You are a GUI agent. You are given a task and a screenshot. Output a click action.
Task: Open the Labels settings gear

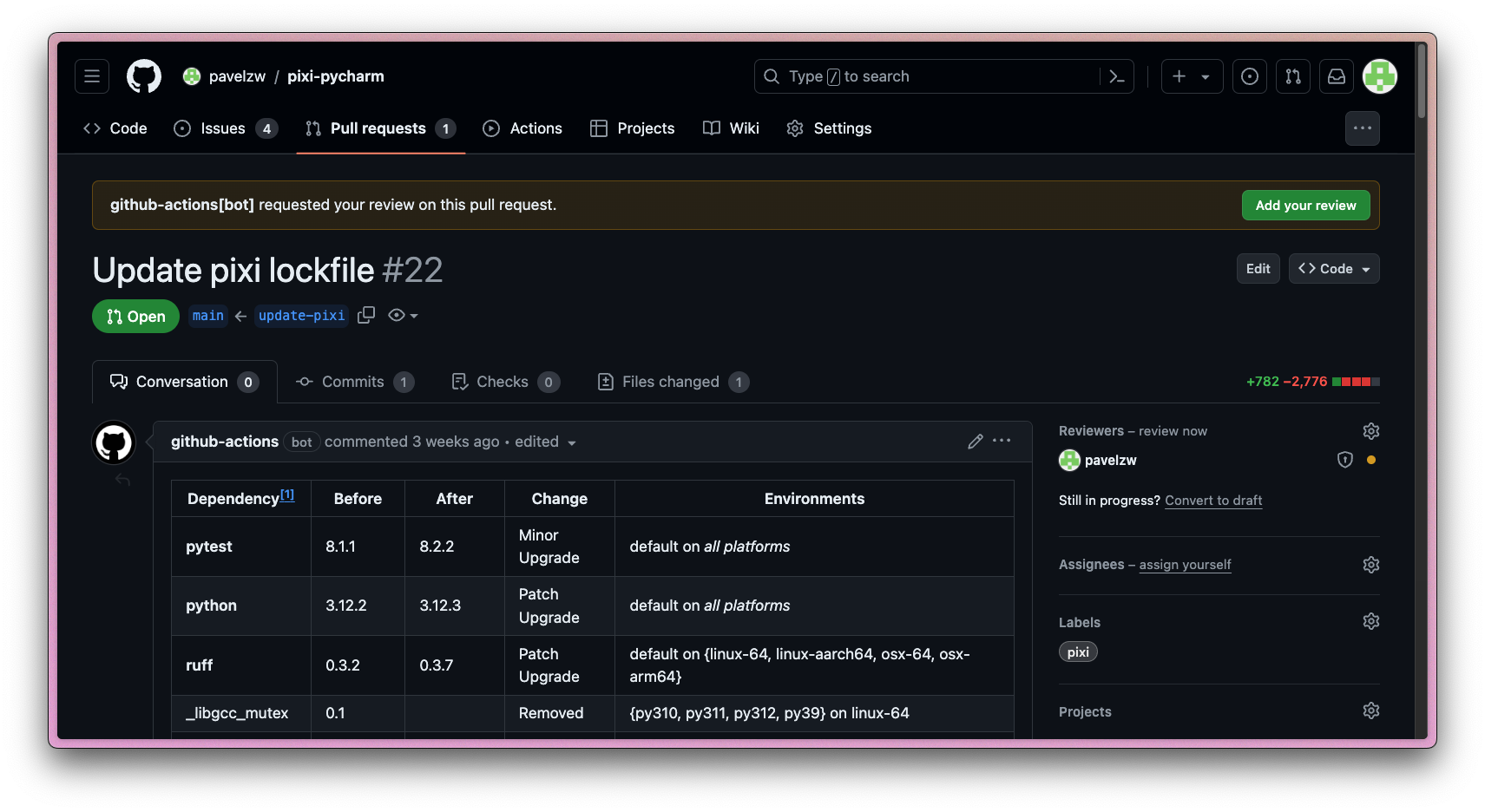point(1370,621)
